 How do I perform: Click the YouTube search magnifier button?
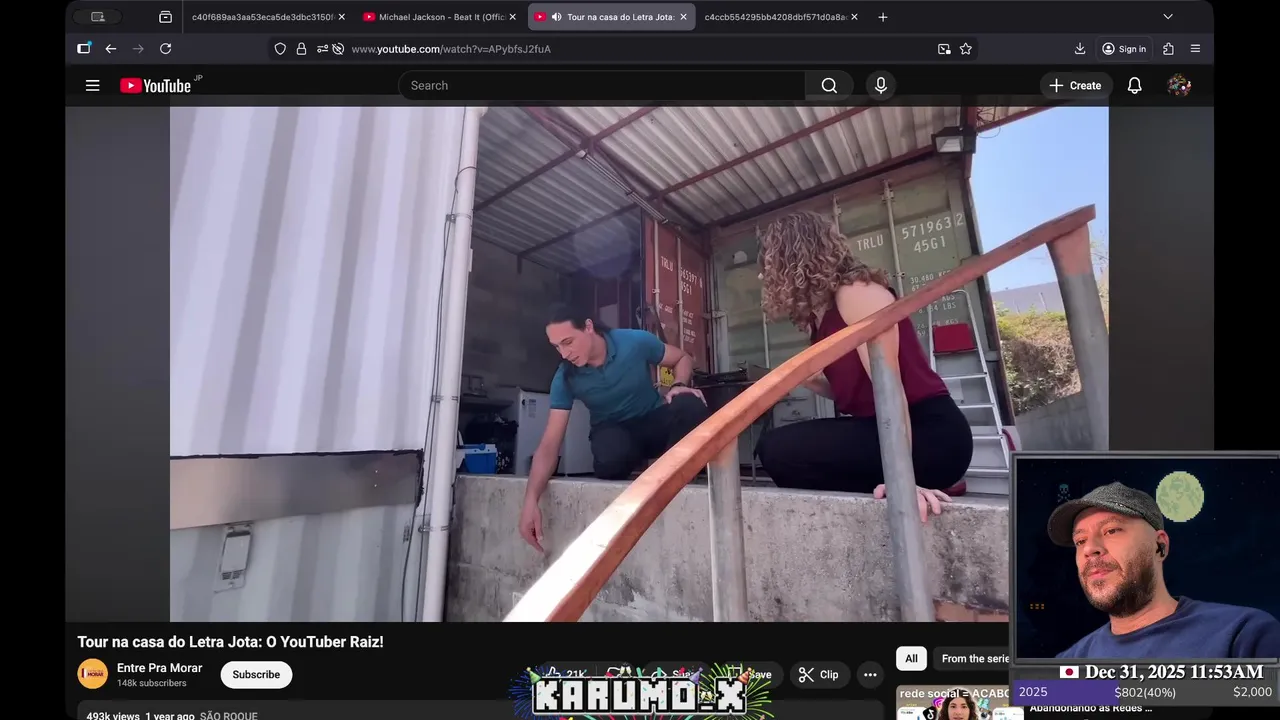pos(829,85)
